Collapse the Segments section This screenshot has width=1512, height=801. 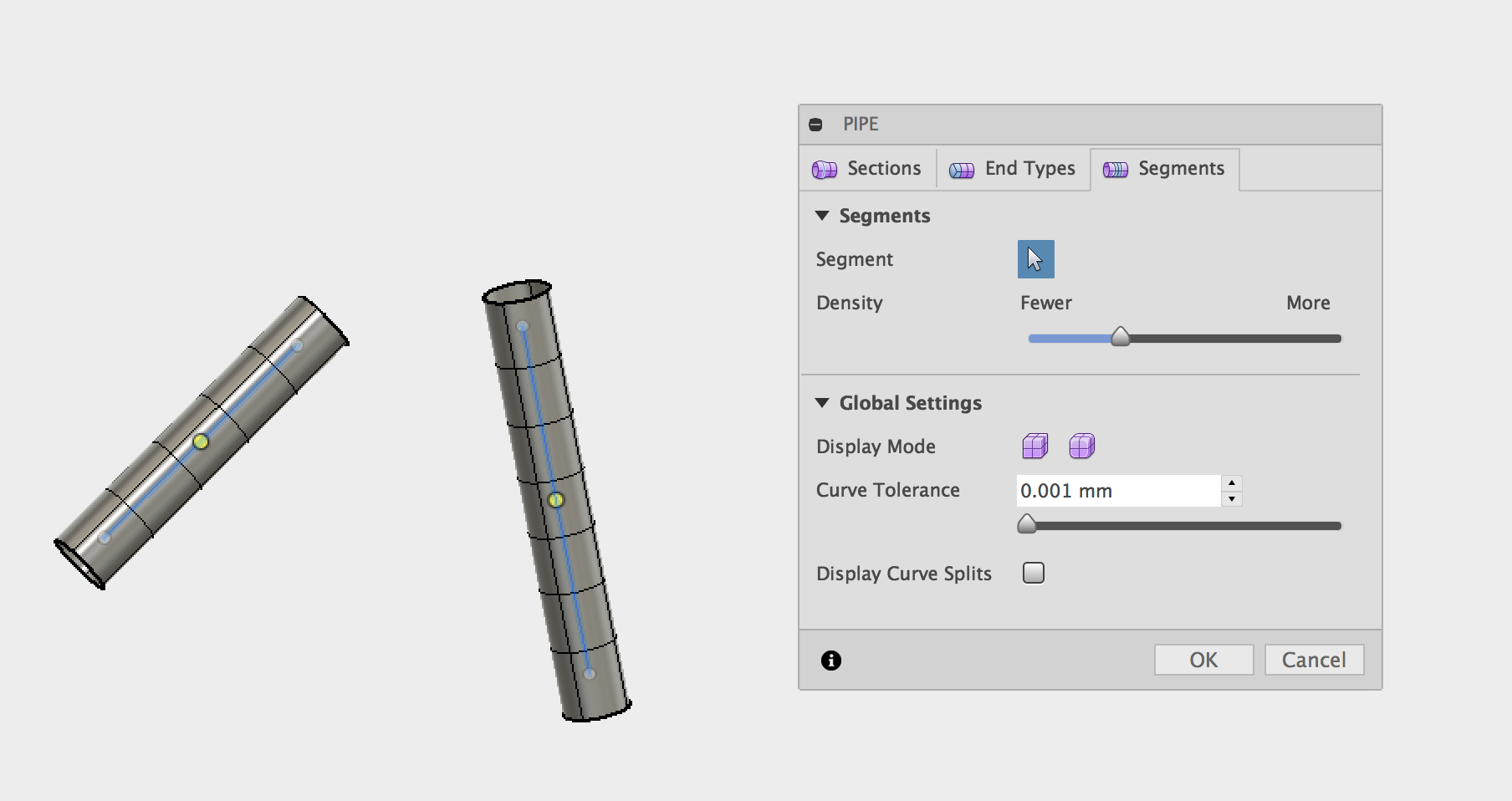[820, 215]
